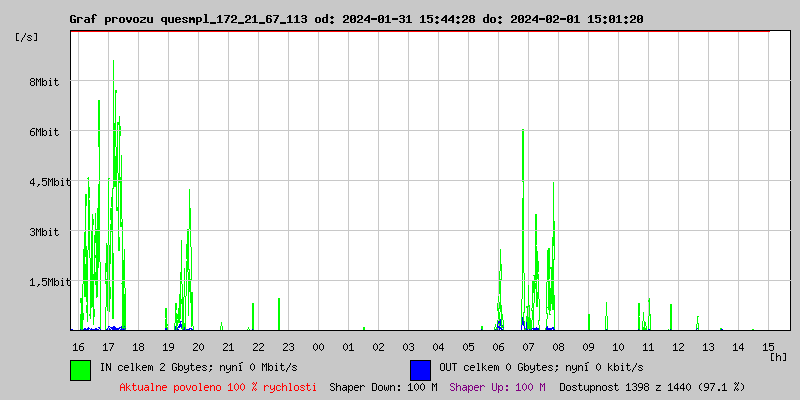The image size is (800, 400).
Task: Click the hour 00 x-axis marker
Action: [318, 346]
